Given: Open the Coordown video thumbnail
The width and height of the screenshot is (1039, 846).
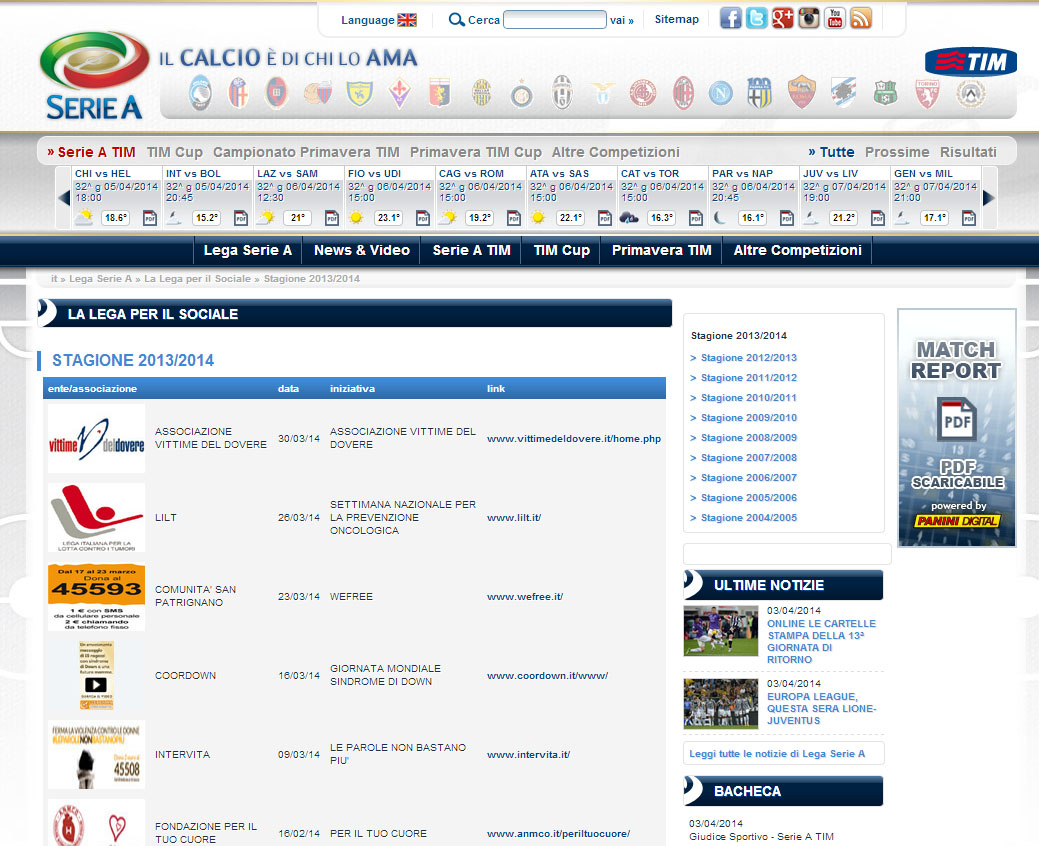Looking at the screenshot, I should coord(96,676).
